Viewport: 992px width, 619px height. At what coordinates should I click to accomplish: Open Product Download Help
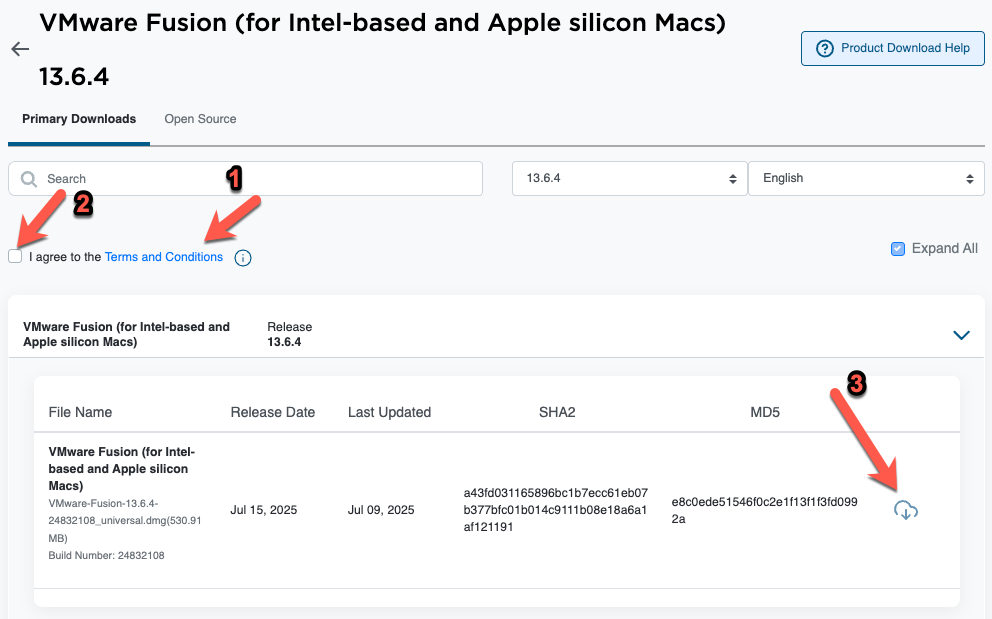[892, 48]
